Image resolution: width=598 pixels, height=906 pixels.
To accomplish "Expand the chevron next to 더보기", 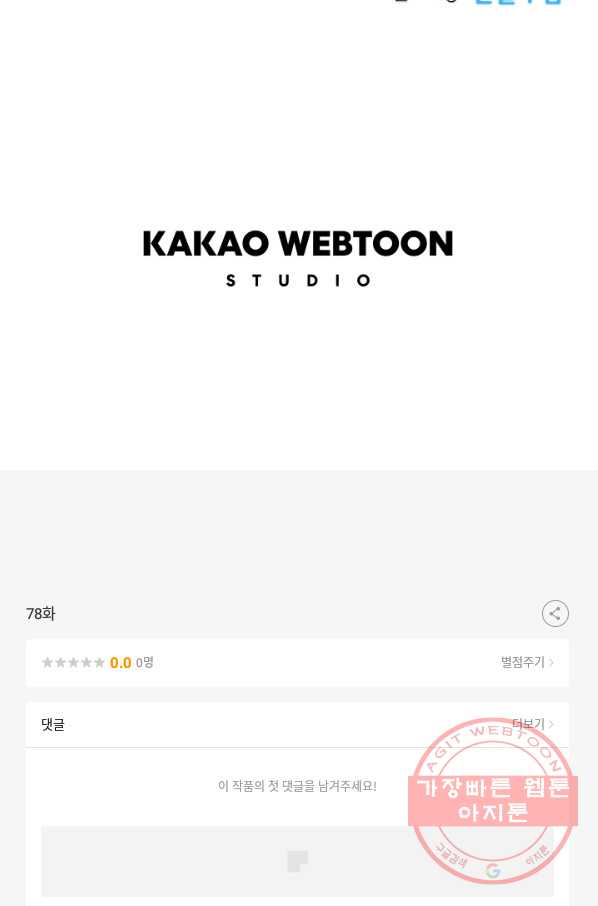I will click(551, 724).
